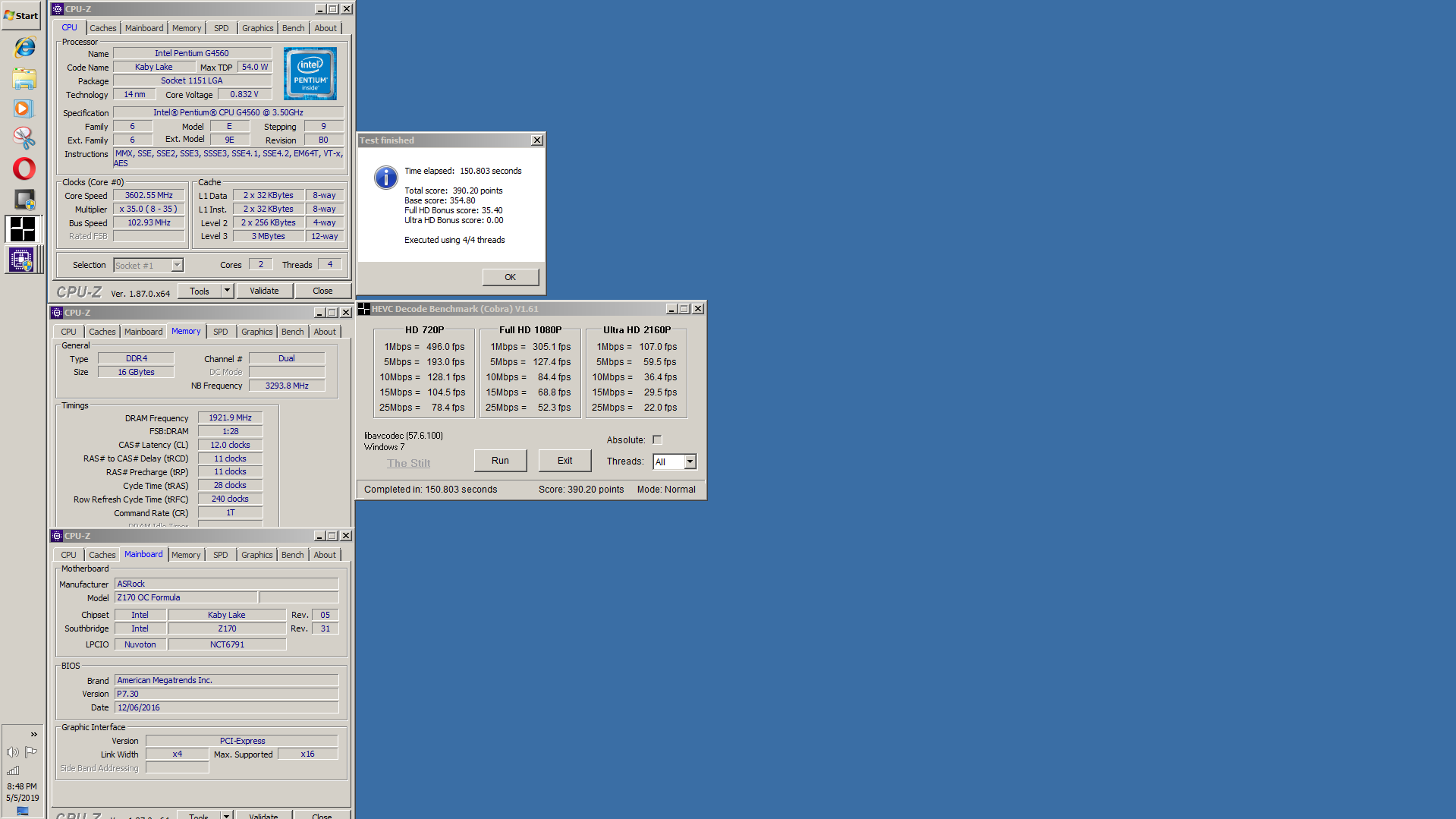1456x819 pixels.
Task: Open Snipping Tool scissors icon
Action: 24,138
